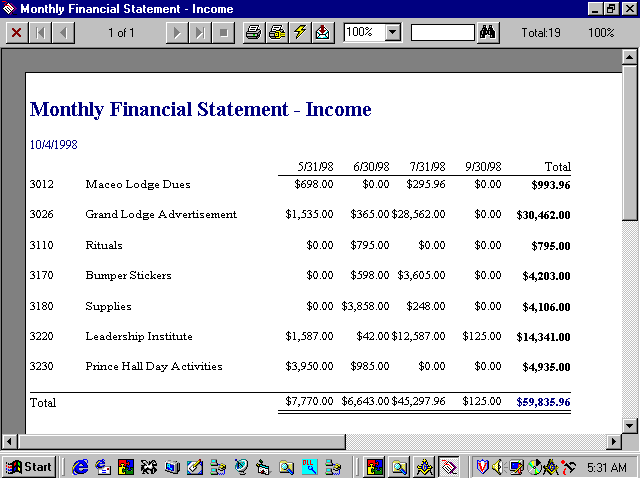
Task: Open the Printer Setup icon
Action: click(276, 32)
